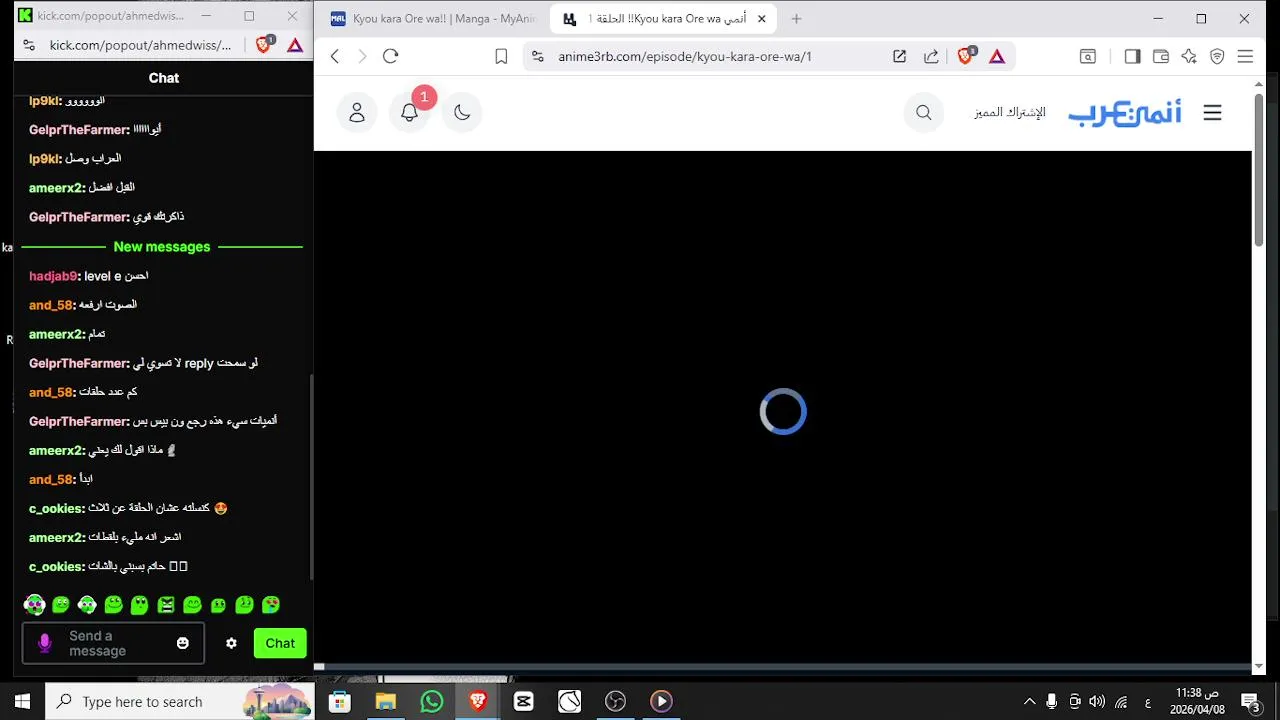The width and height of the screenshot is (1280, 720).
Task: Click username and_58 on ابدأ message
Action: tap(51, 480)
